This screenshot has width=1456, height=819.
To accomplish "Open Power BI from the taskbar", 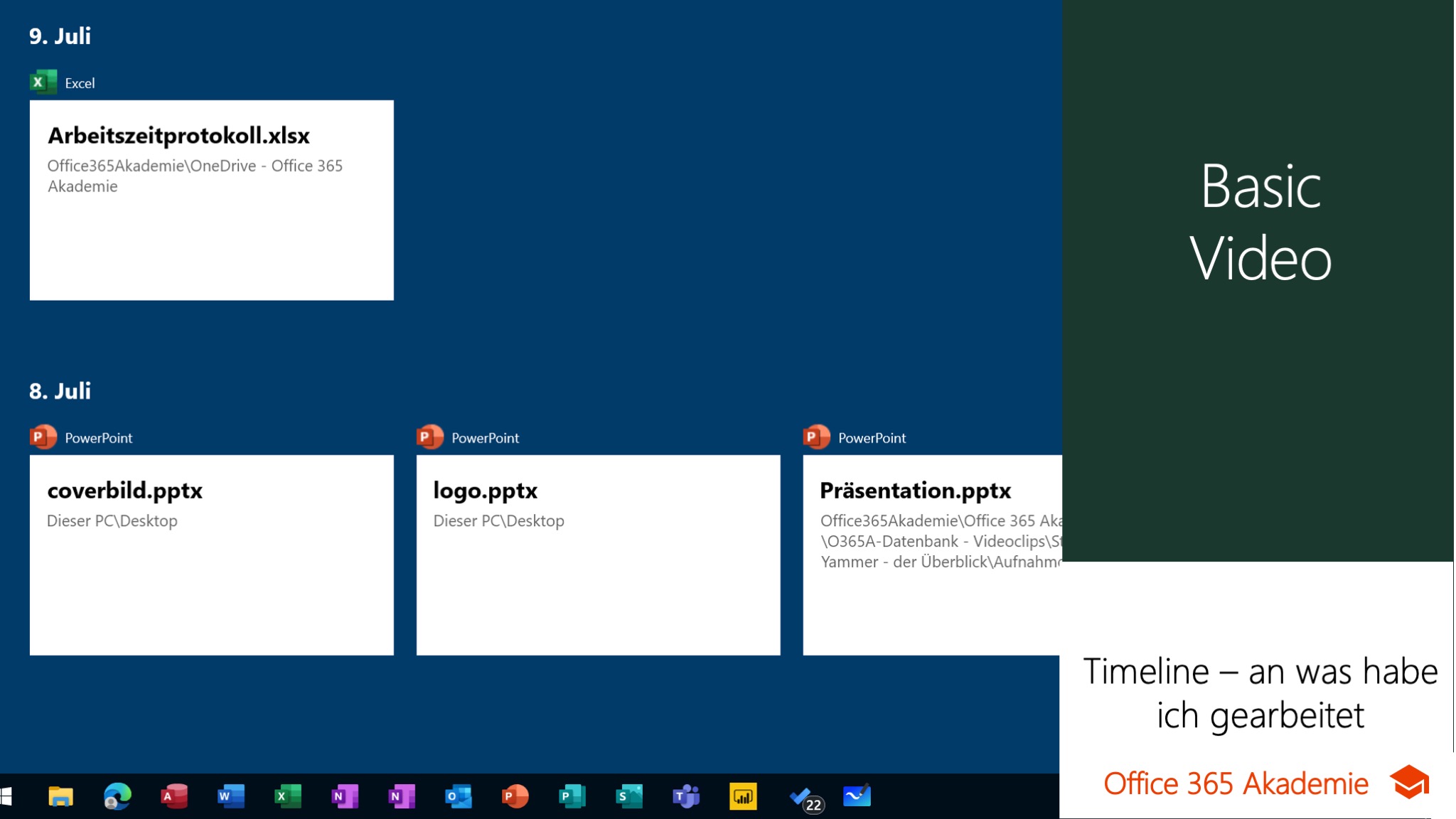I will click(743, 796).
